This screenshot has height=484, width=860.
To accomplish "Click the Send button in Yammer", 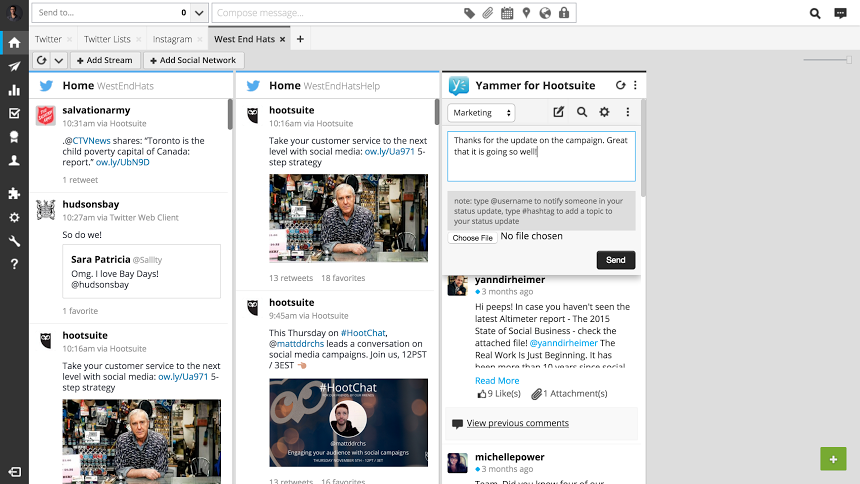I will click(615, 260).
